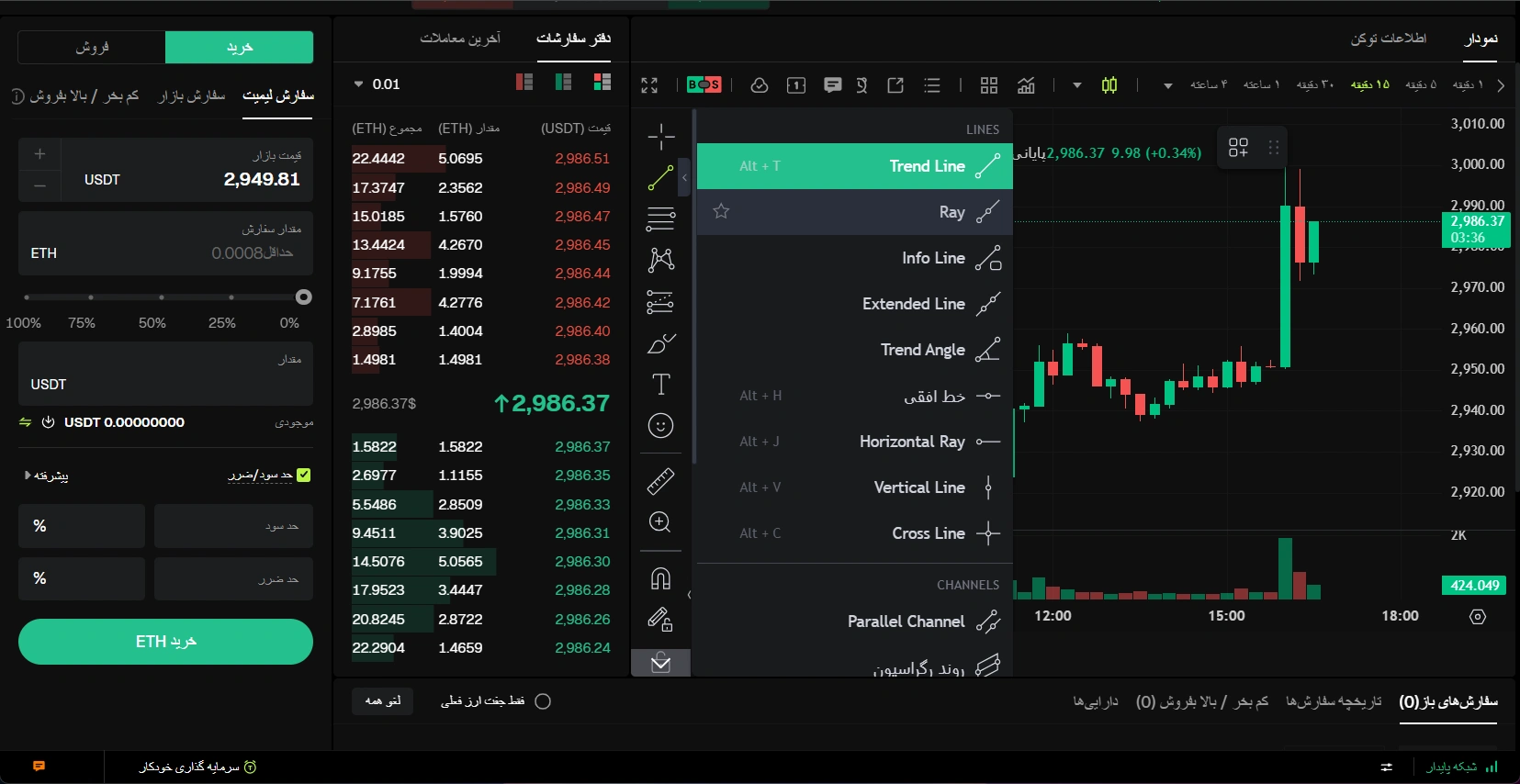Show only sell orders in the order book
The height and width of the screenshot is (784, 1520).
pos(524,83)
